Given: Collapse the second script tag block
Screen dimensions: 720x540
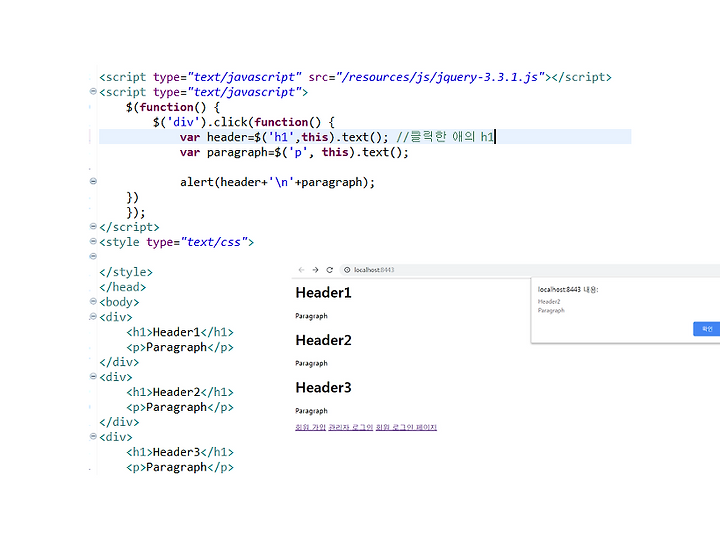Looking at the screenshot, I should (93, 91).
